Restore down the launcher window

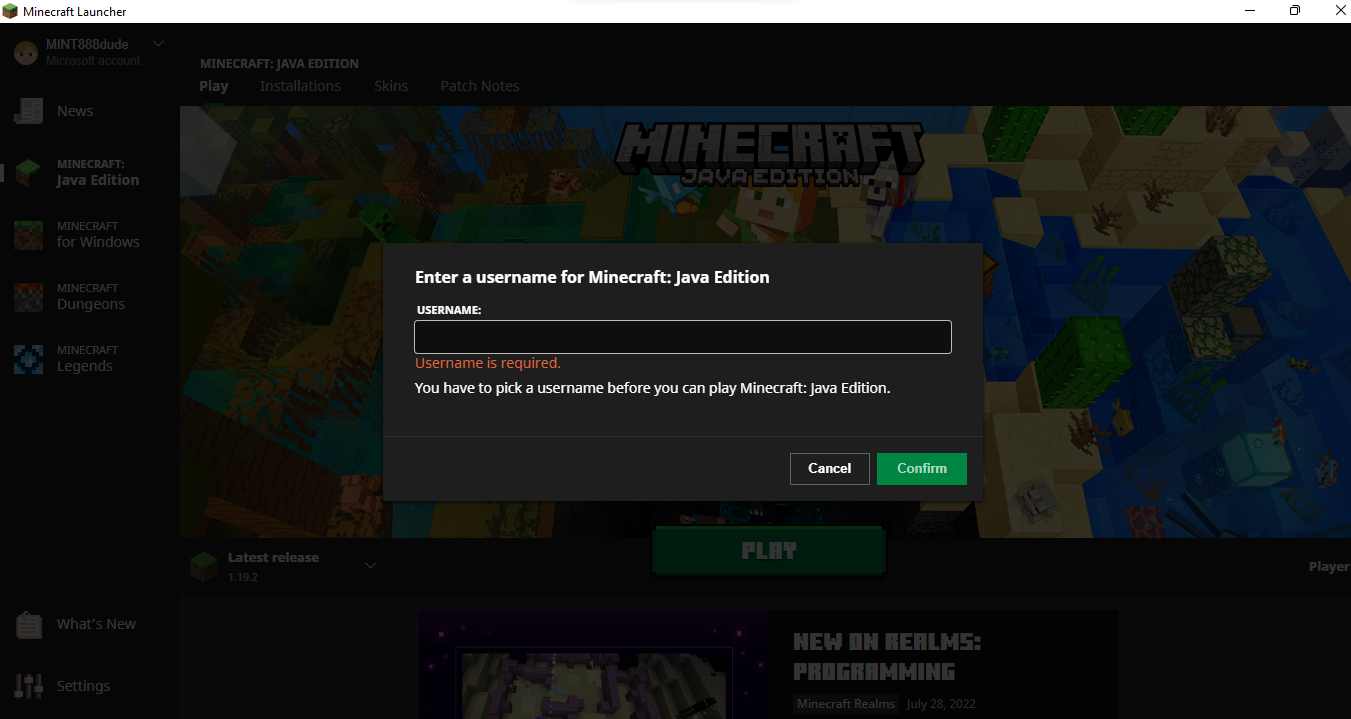(1295, 11)
